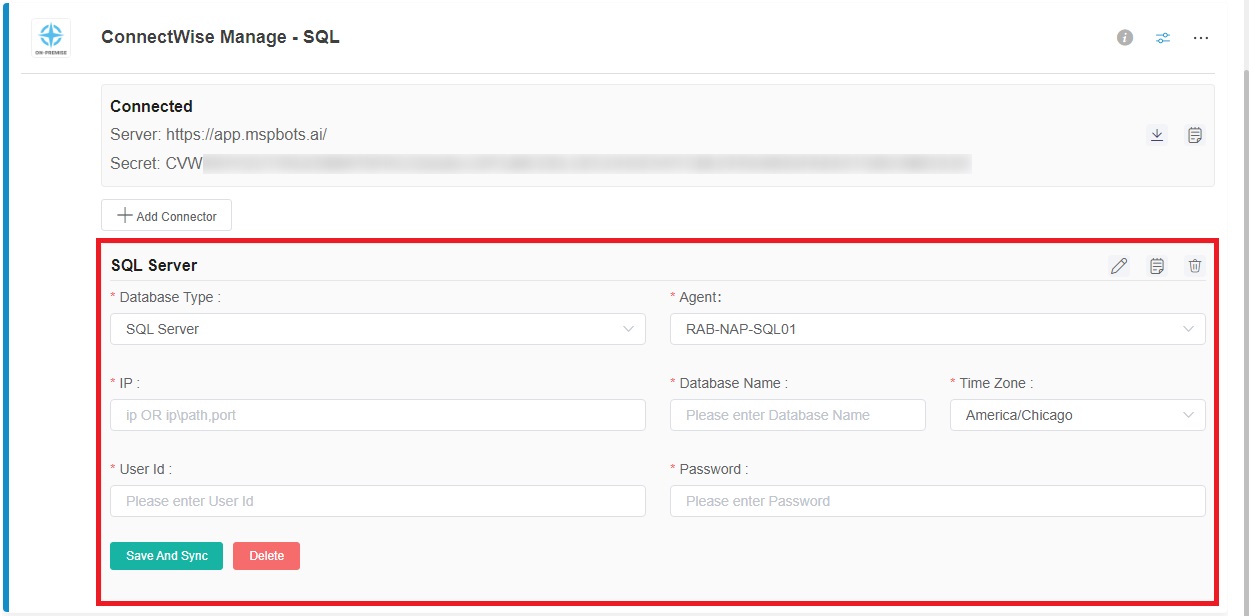Click the Database Name input field
1249x616 pixels.
coord(797,415)
